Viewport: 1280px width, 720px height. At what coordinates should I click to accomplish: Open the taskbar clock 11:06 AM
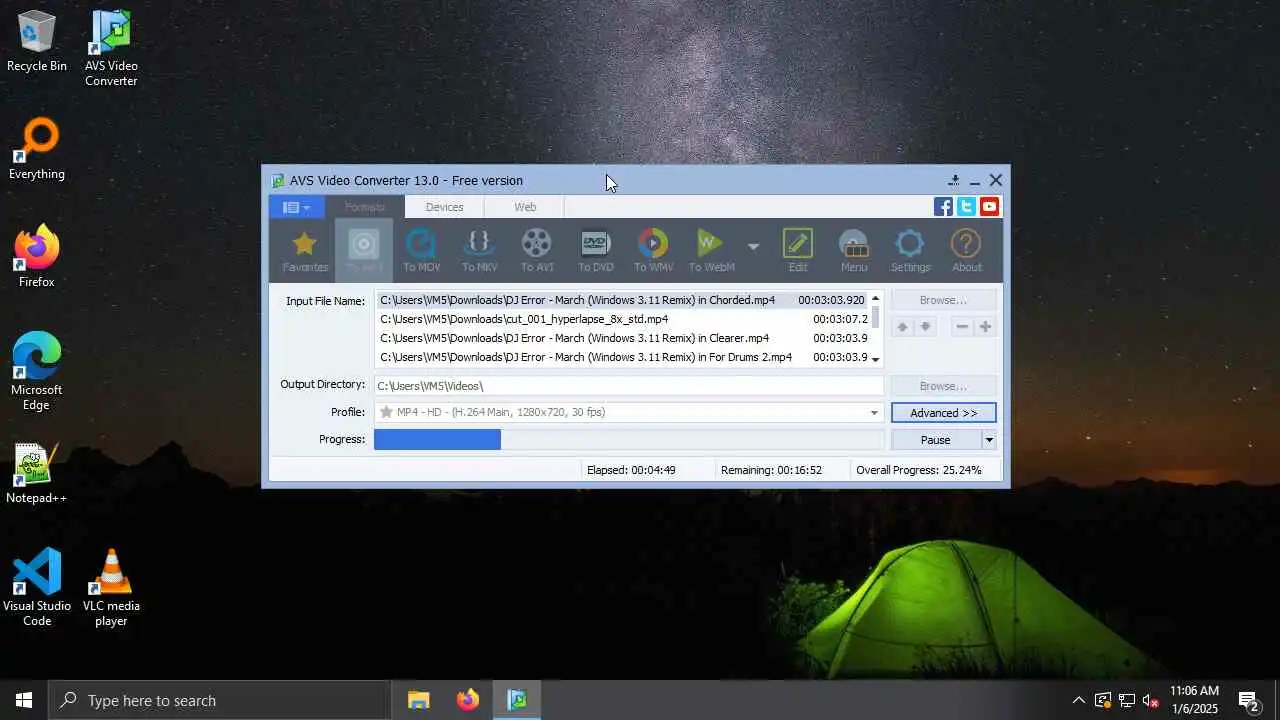(1194, 699)
